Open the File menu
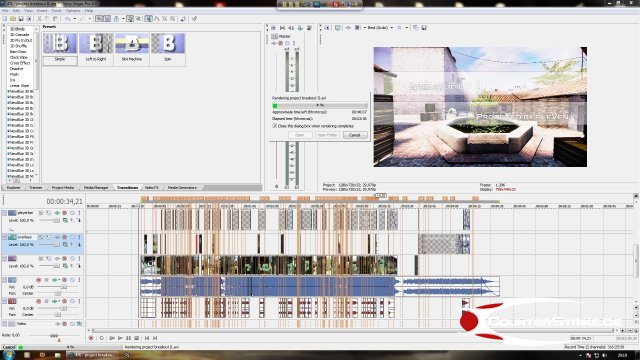The image size is (640, 360). (x=5, y=11)
